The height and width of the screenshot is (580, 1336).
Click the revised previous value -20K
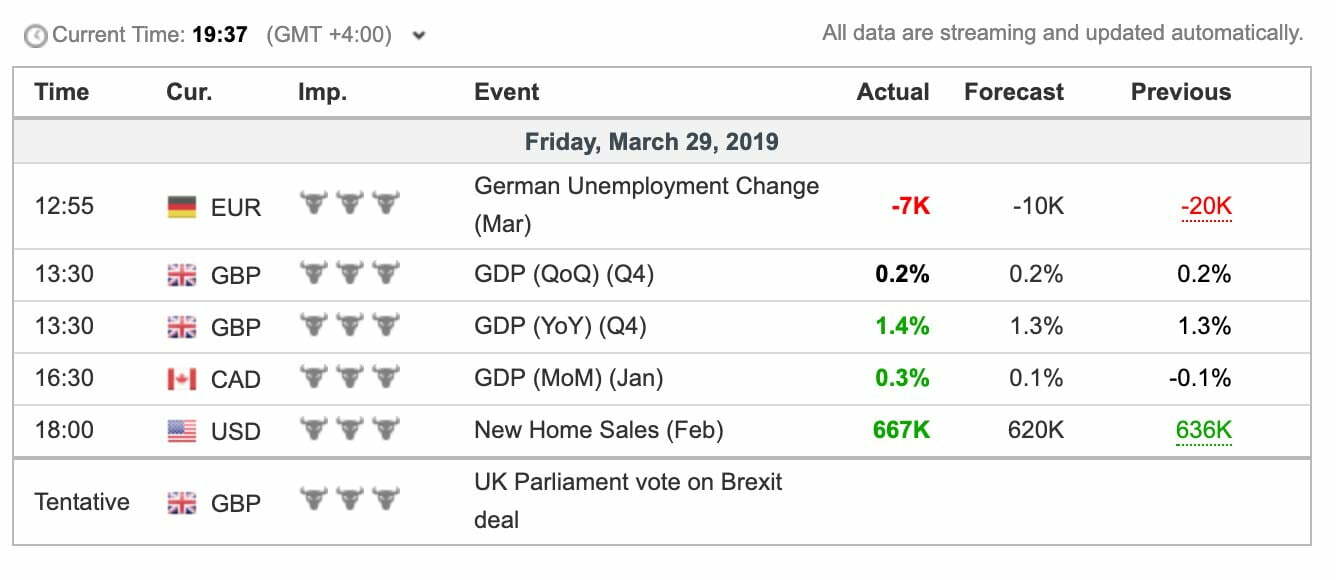1206,207
